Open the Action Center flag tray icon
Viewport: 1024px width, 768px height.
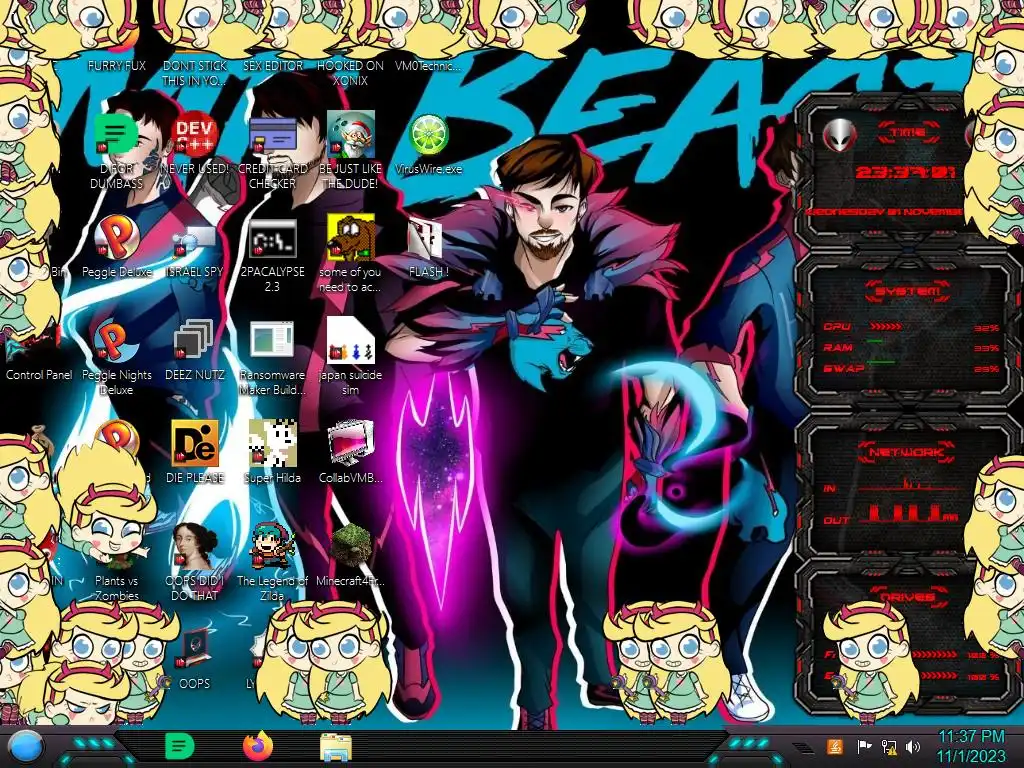864,746
